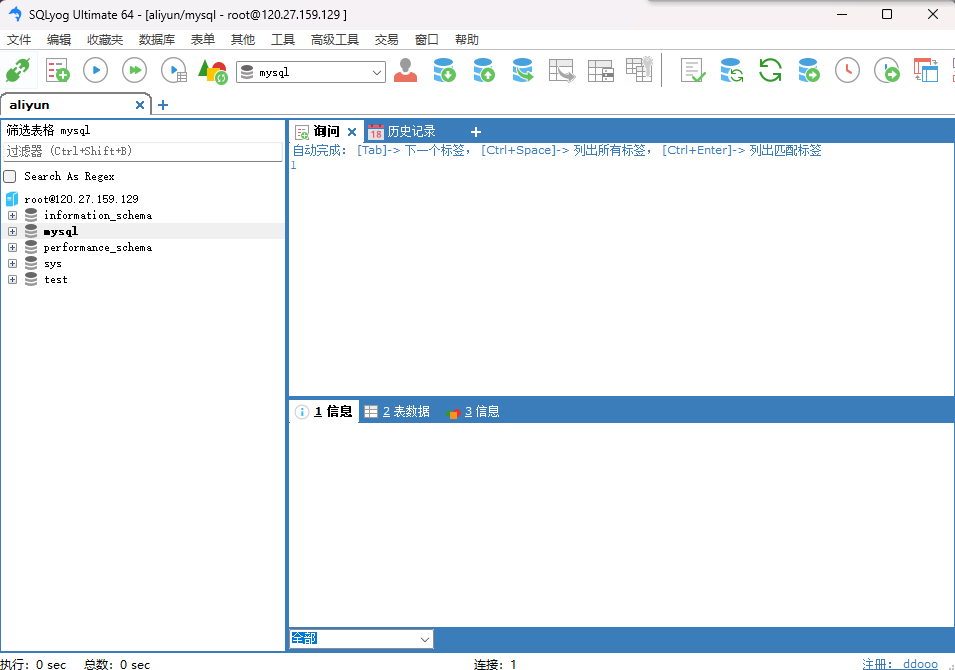Viewport: 955px width, 670px height.
Task: Click the document with green checkmark icon
Action: coord(692,71)
